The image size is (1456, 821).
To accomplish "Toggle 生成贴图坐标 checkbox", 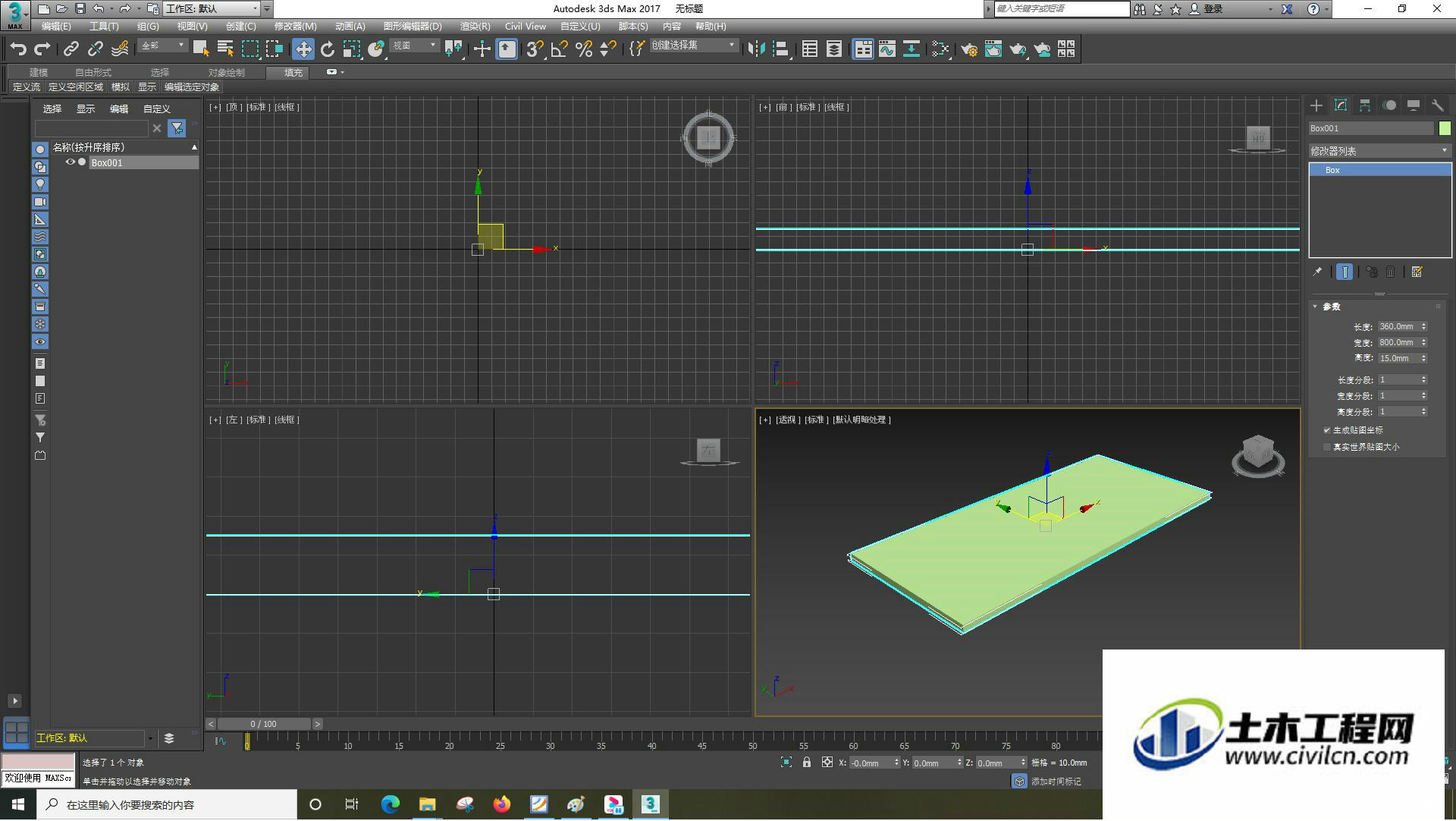I will pos(1327,430).
